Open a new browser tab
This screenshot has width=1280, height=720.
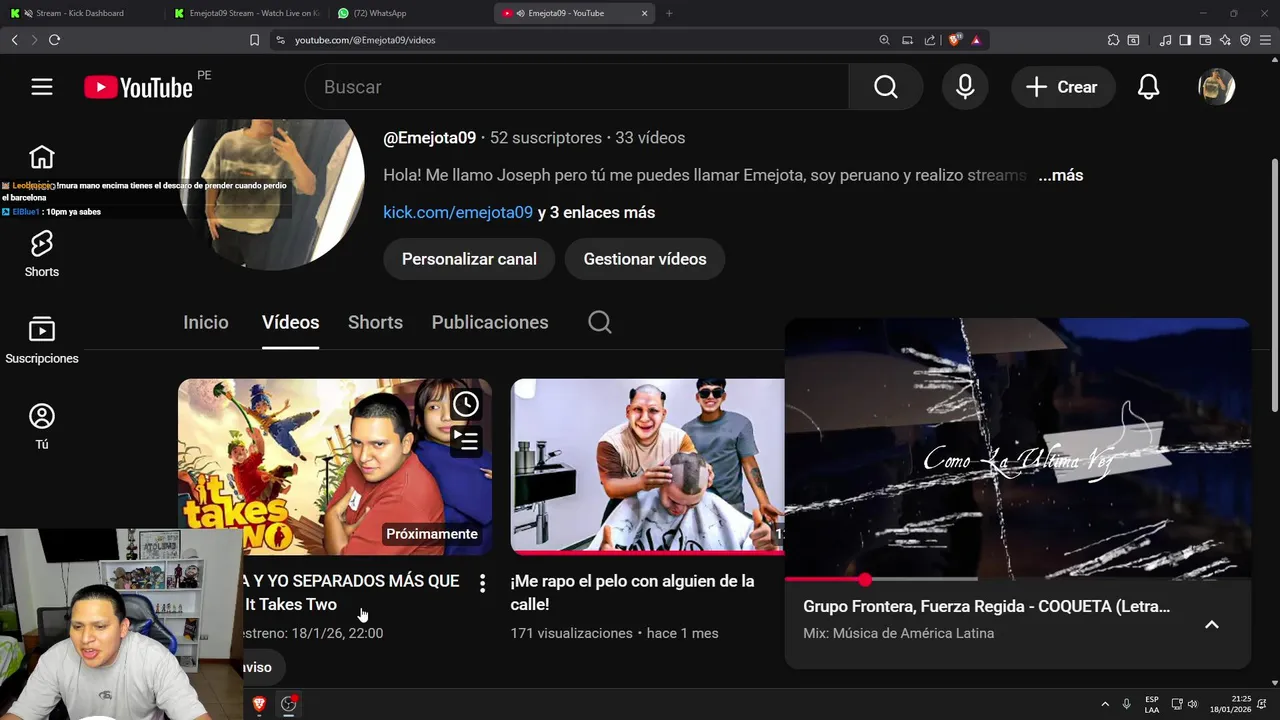(669, 13)
